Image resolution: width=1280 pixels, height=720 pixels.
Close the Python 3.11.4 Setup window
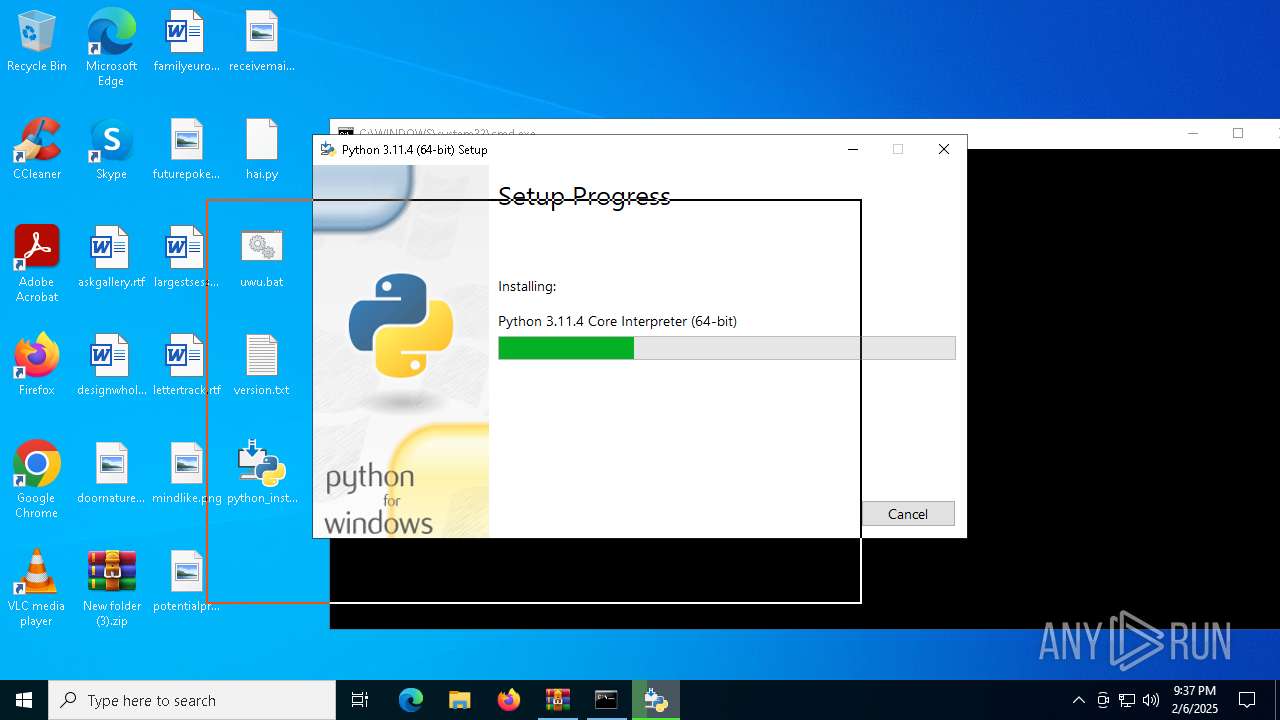(x=943, y=149)
